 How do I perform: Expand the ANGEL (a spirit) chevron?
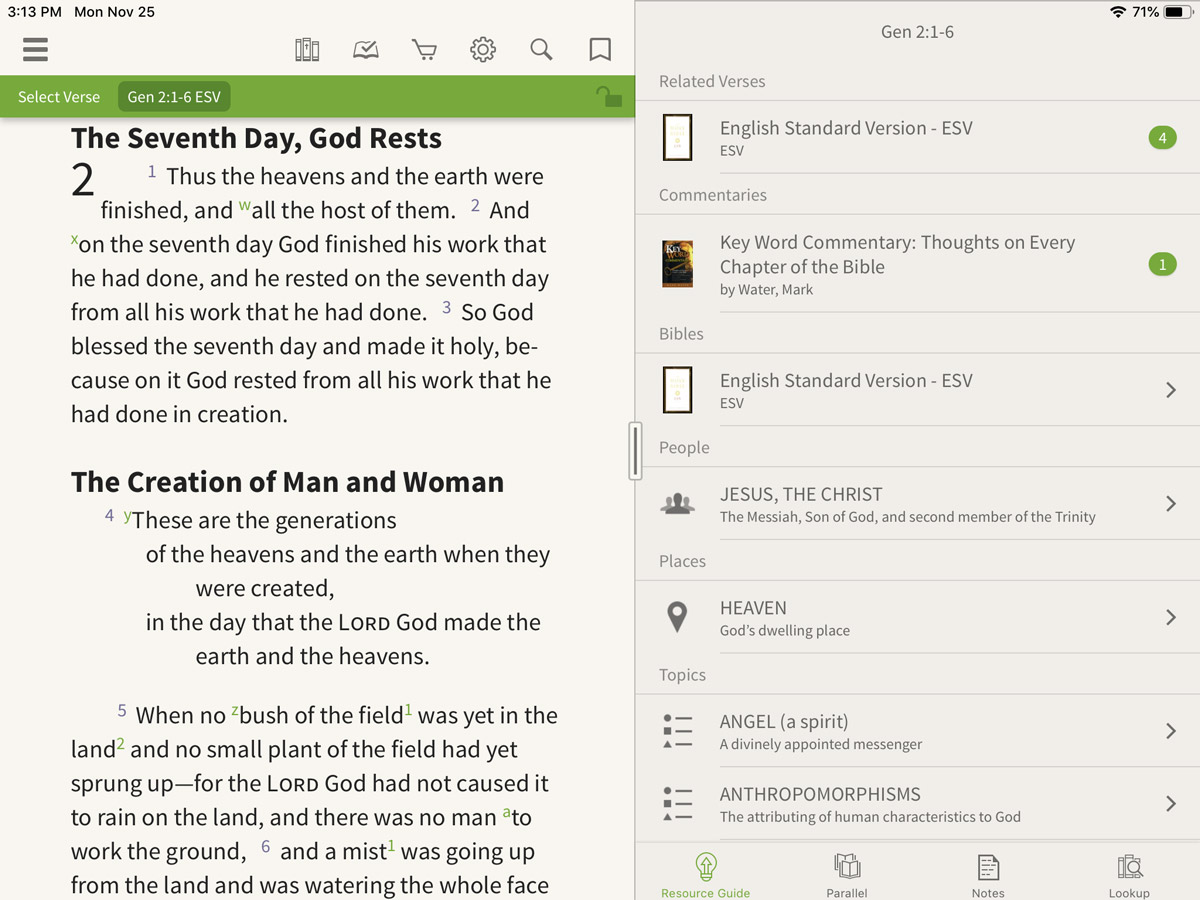(x=1170, y=731)
